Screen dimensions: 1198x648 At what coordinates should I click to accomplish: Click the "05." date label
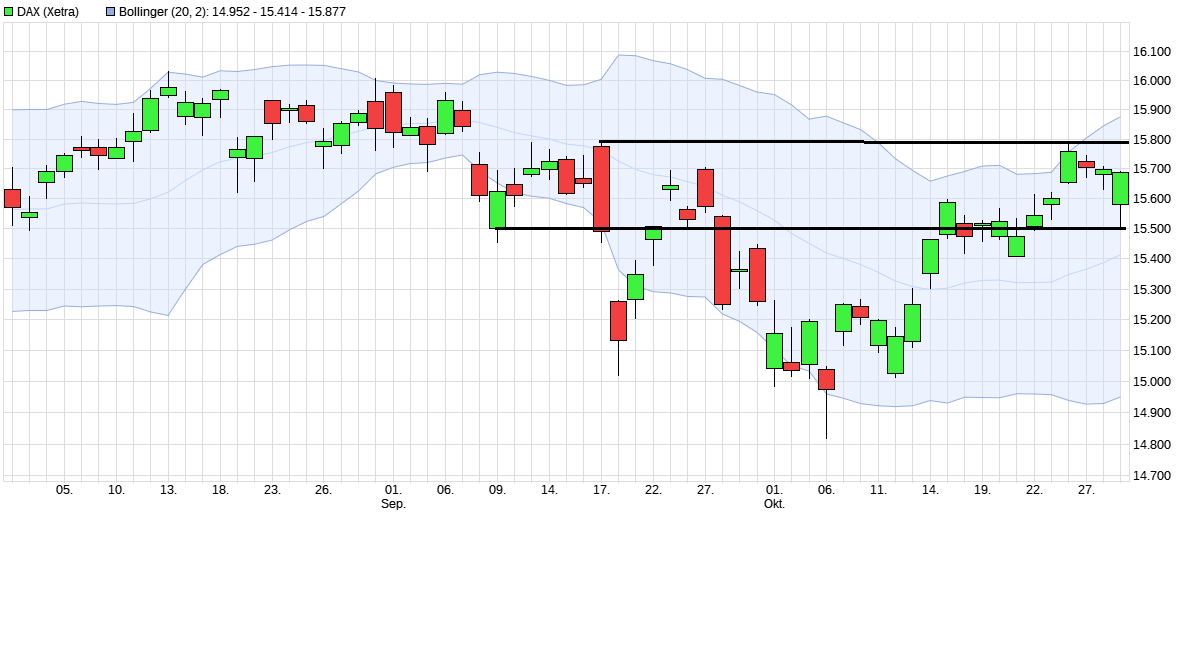tap(63, 491)
